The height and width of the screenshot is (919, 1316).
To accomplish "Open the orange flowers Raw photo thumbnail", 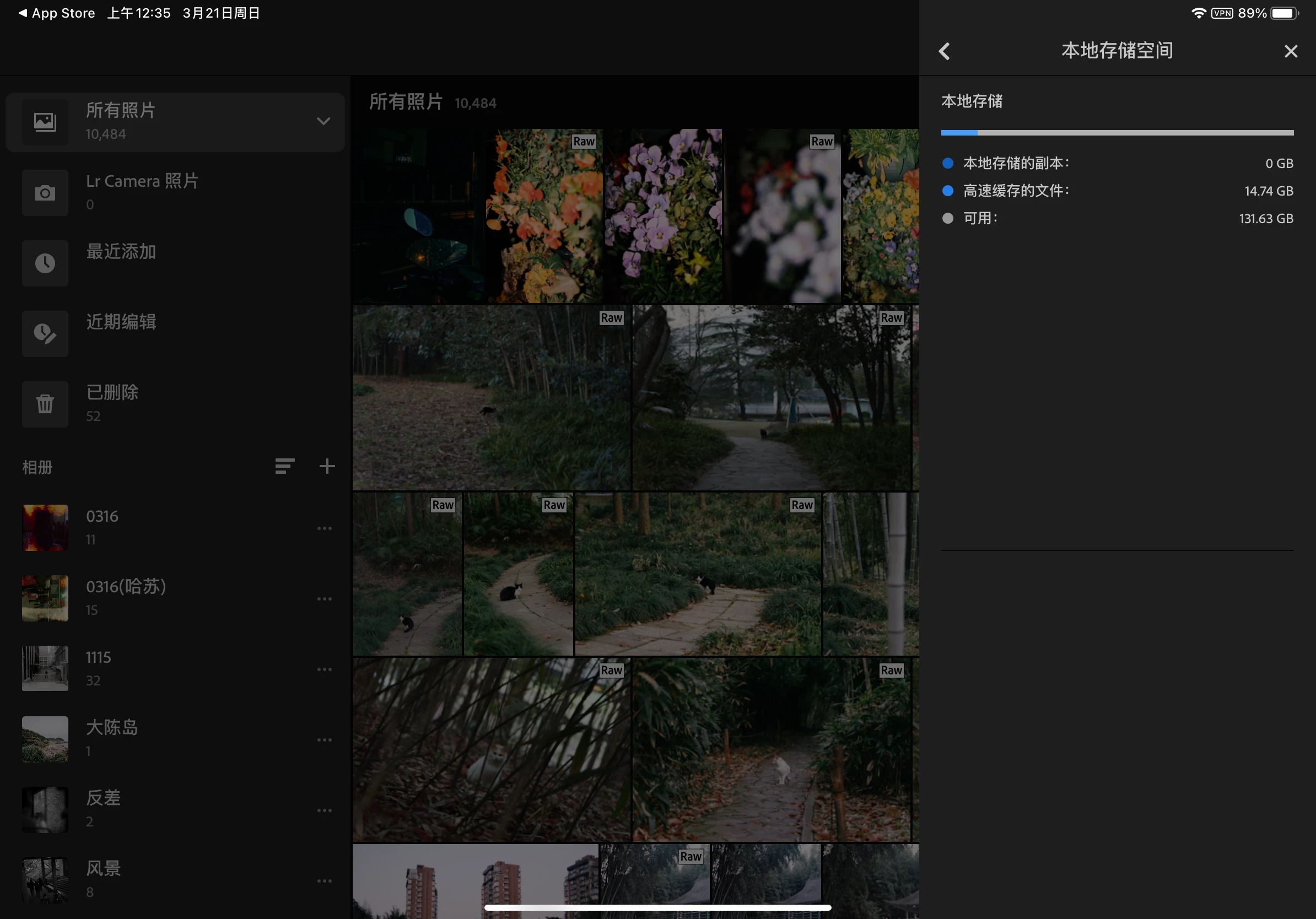I will pyautogui.click(x=543, y=216).
